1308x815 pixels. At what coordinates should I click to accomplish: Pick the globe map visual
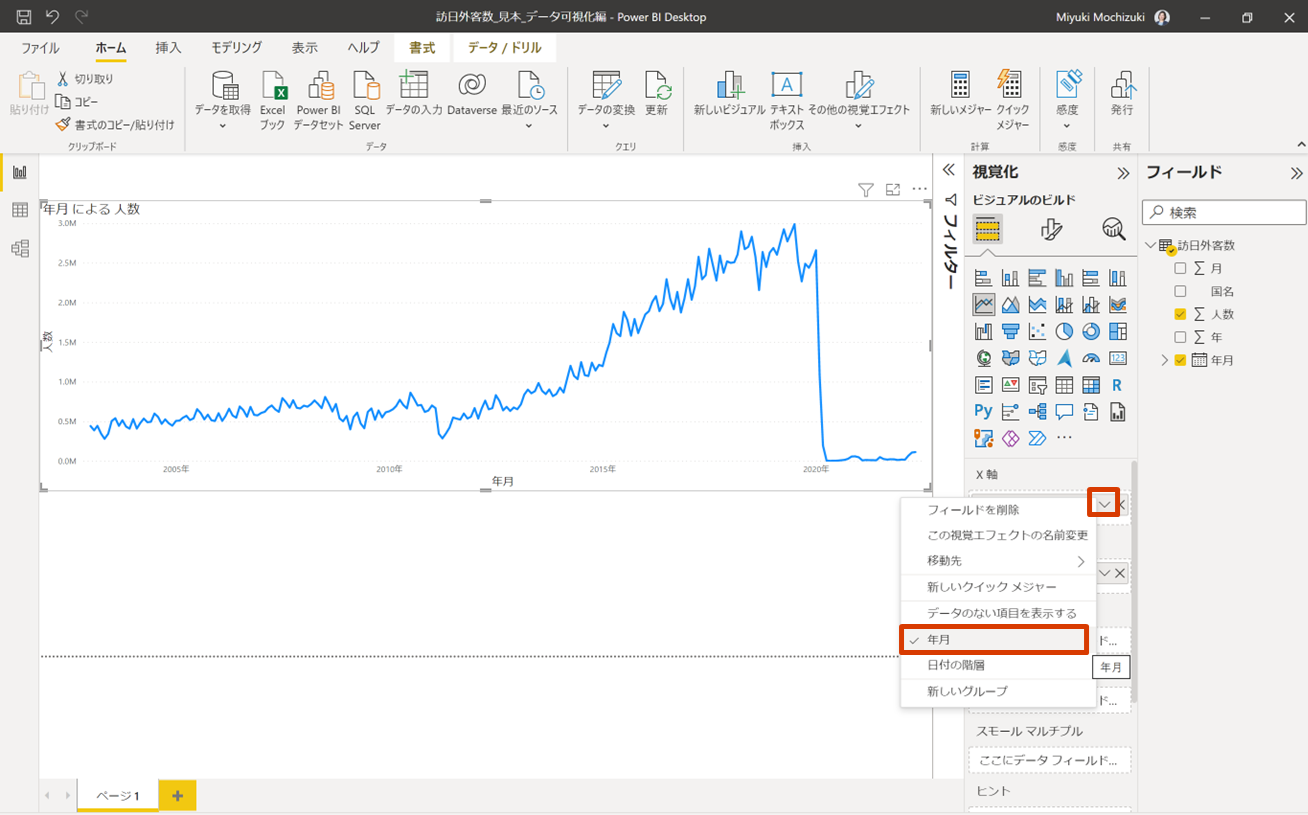(984, 358)
